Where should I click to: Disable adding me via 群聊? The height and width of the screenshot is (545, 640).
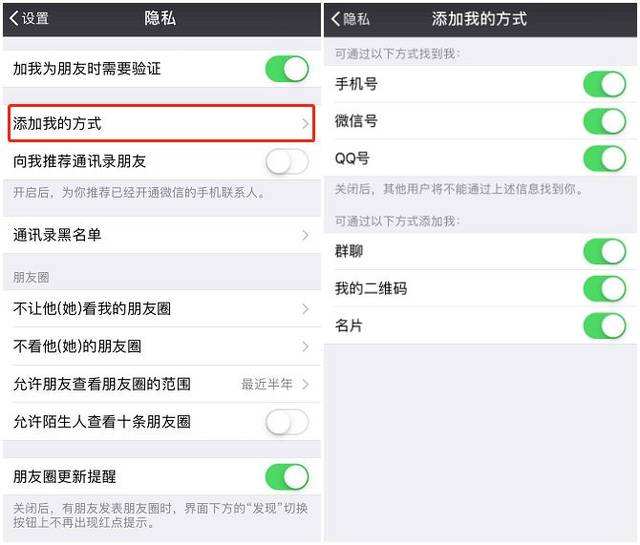[604, 251]
